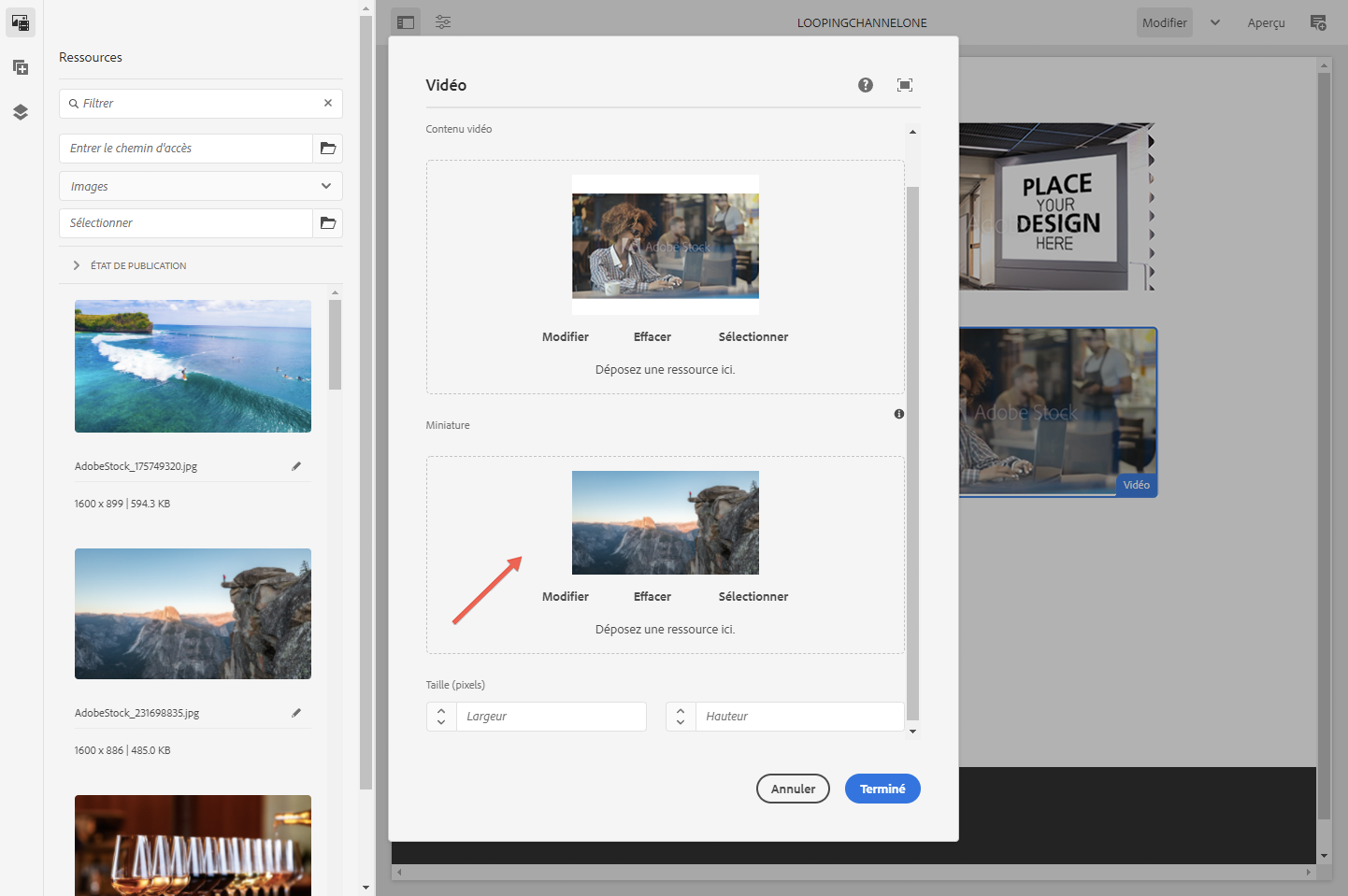Click the Ressources panel heading

point(91,57)
